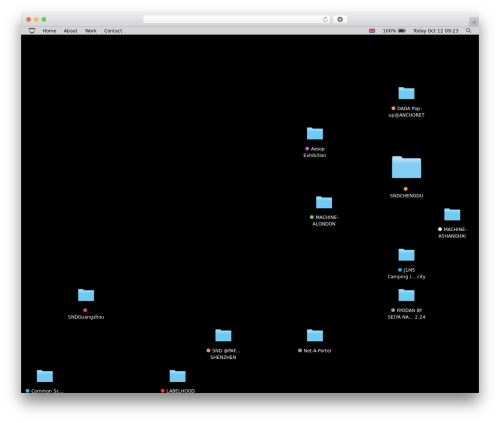Screen dimensions: 500x423
Task: Open the DADA Pop-up@ANCHORET folder
Action: (x=406, y=93)
